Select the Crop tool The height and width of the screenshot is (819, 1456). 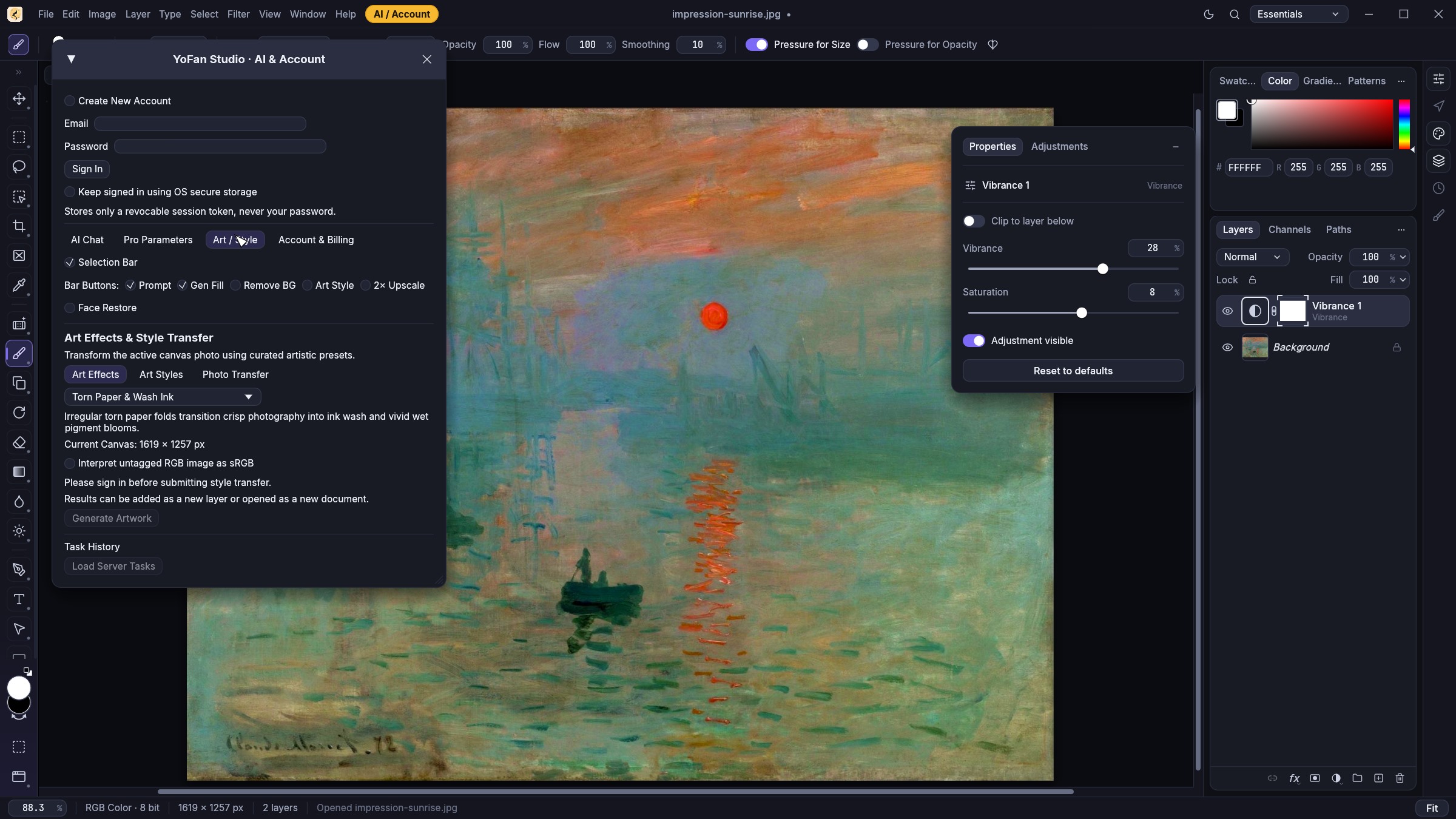pos(19,226)
